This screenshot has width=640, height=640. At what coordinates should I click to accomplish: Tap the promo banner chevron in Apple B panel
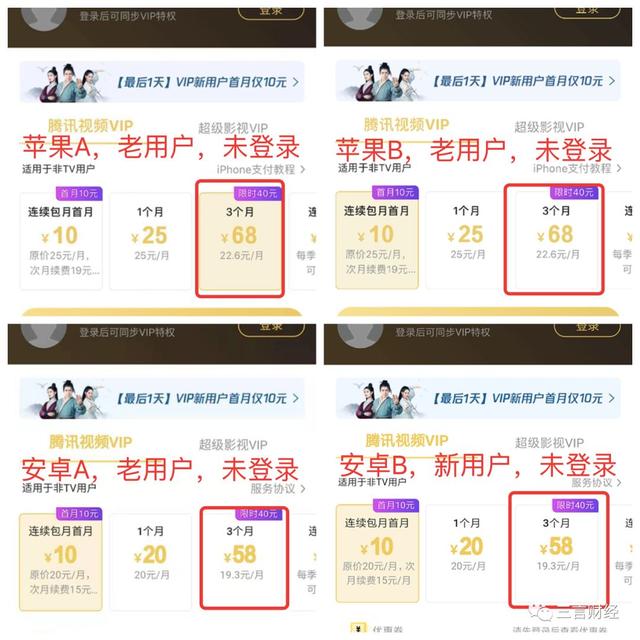pos(611,81)
